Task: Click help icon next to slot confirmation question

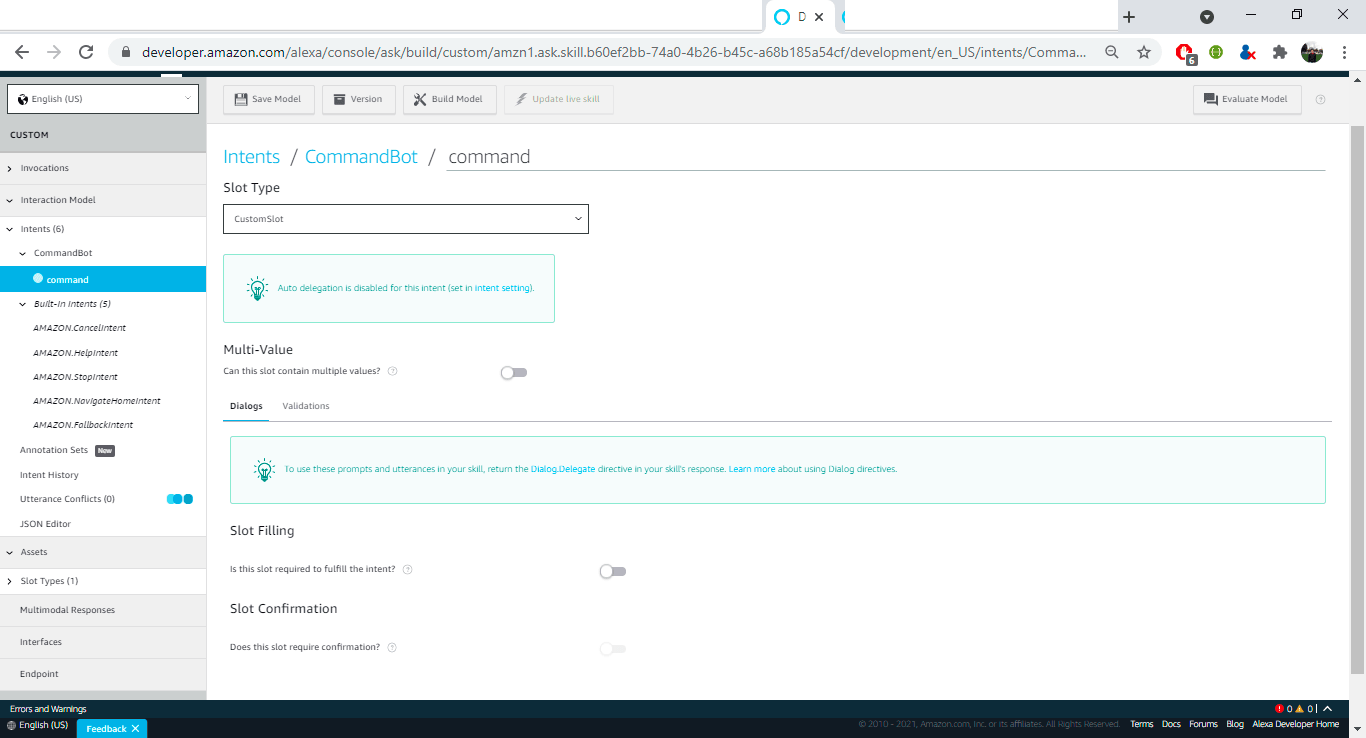Action: click(x=392, y=647)
